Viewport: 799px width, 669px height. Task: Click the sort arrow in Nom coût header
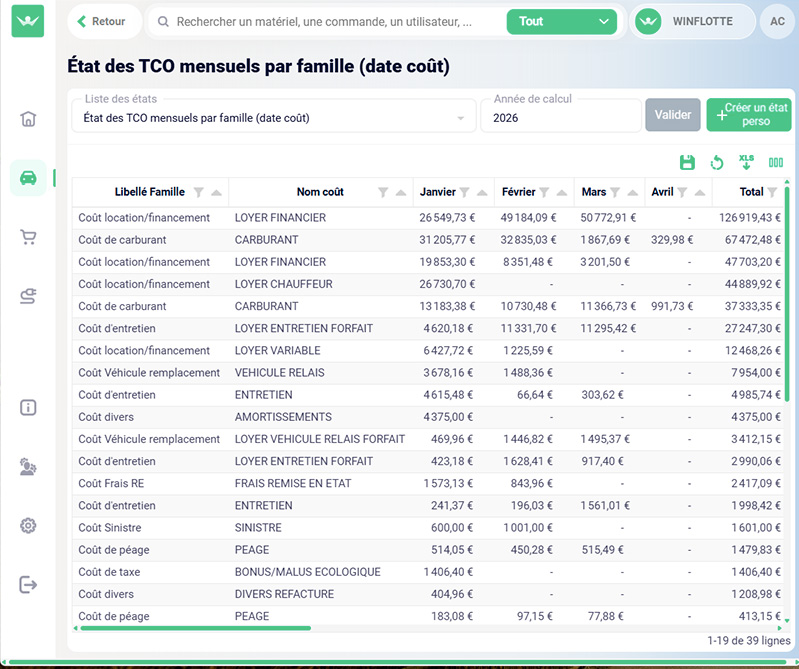coord(401,193)
